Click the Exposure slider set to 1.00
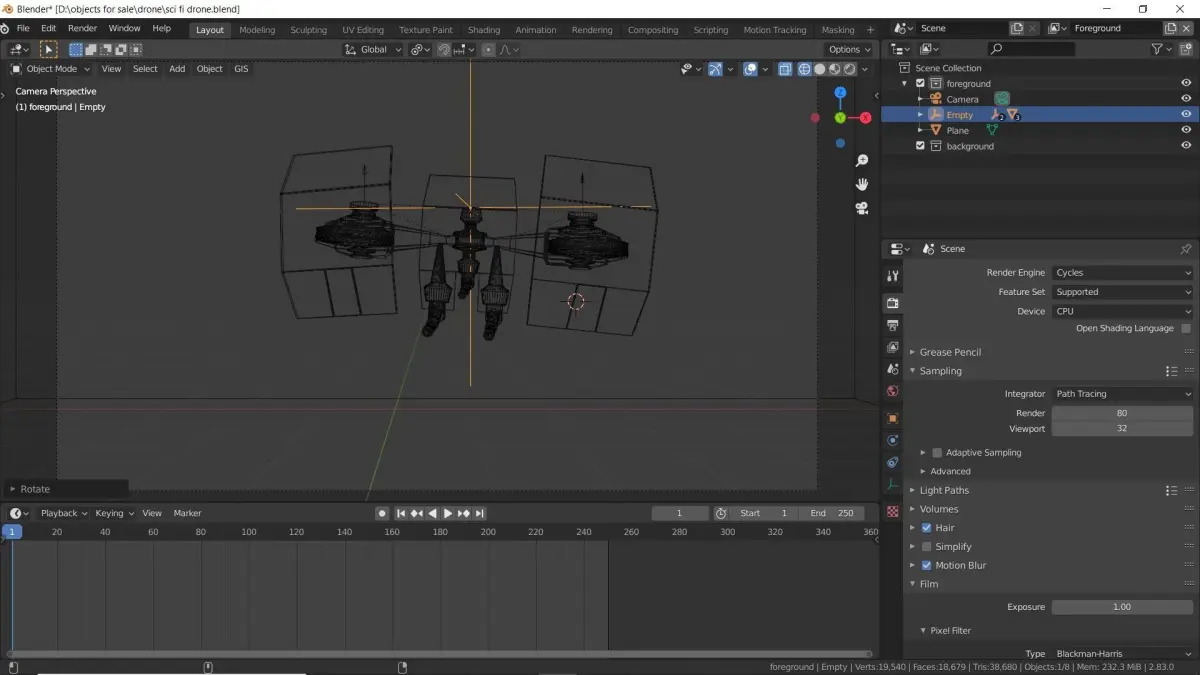Screen dimensions: 1200x675 tap(1122, 607)
